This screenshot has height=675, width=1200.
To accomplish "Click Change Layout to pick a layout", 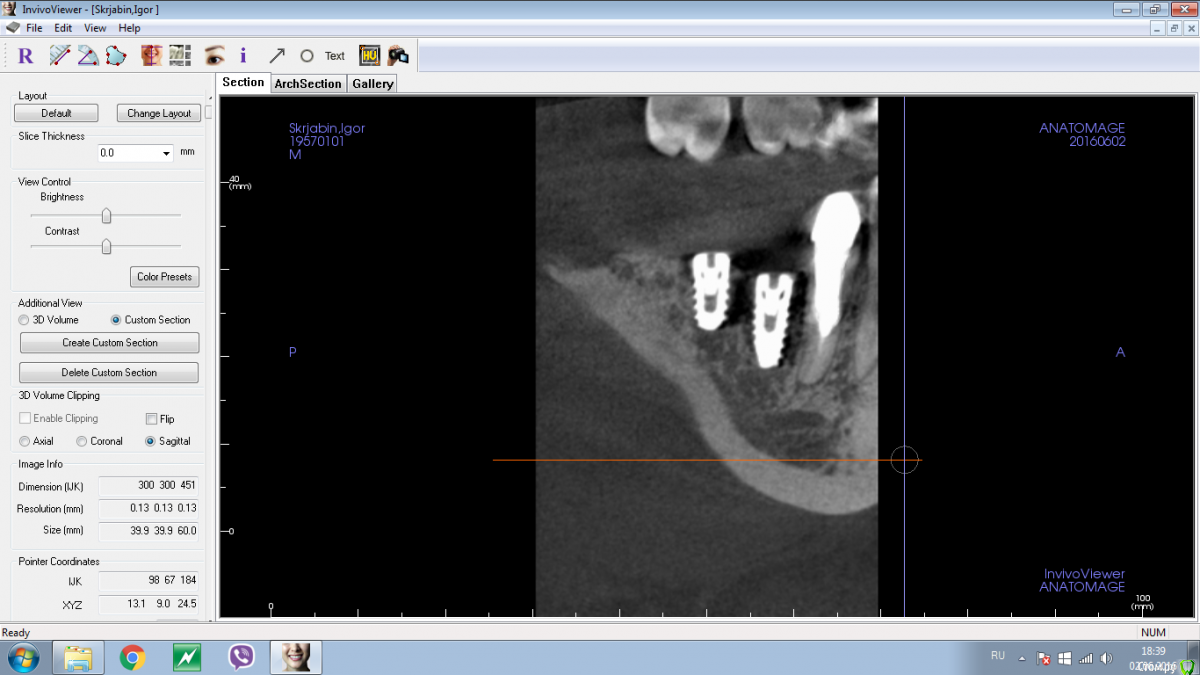I will (159, 113).
